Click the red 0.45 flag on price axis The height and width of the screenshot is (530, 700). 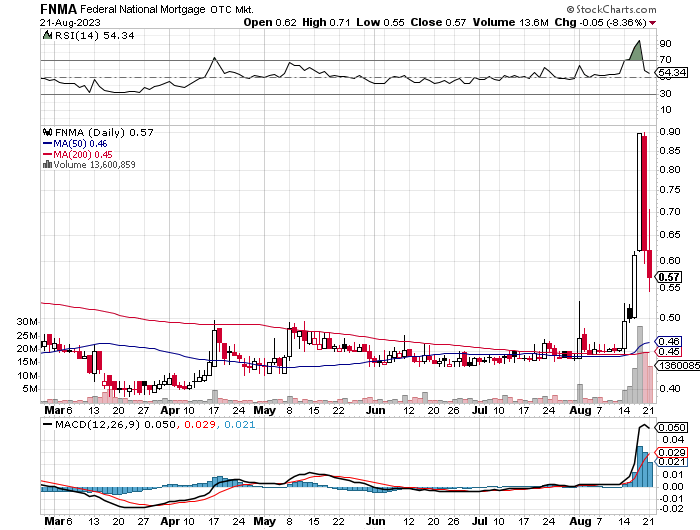(x=669, y=352)
